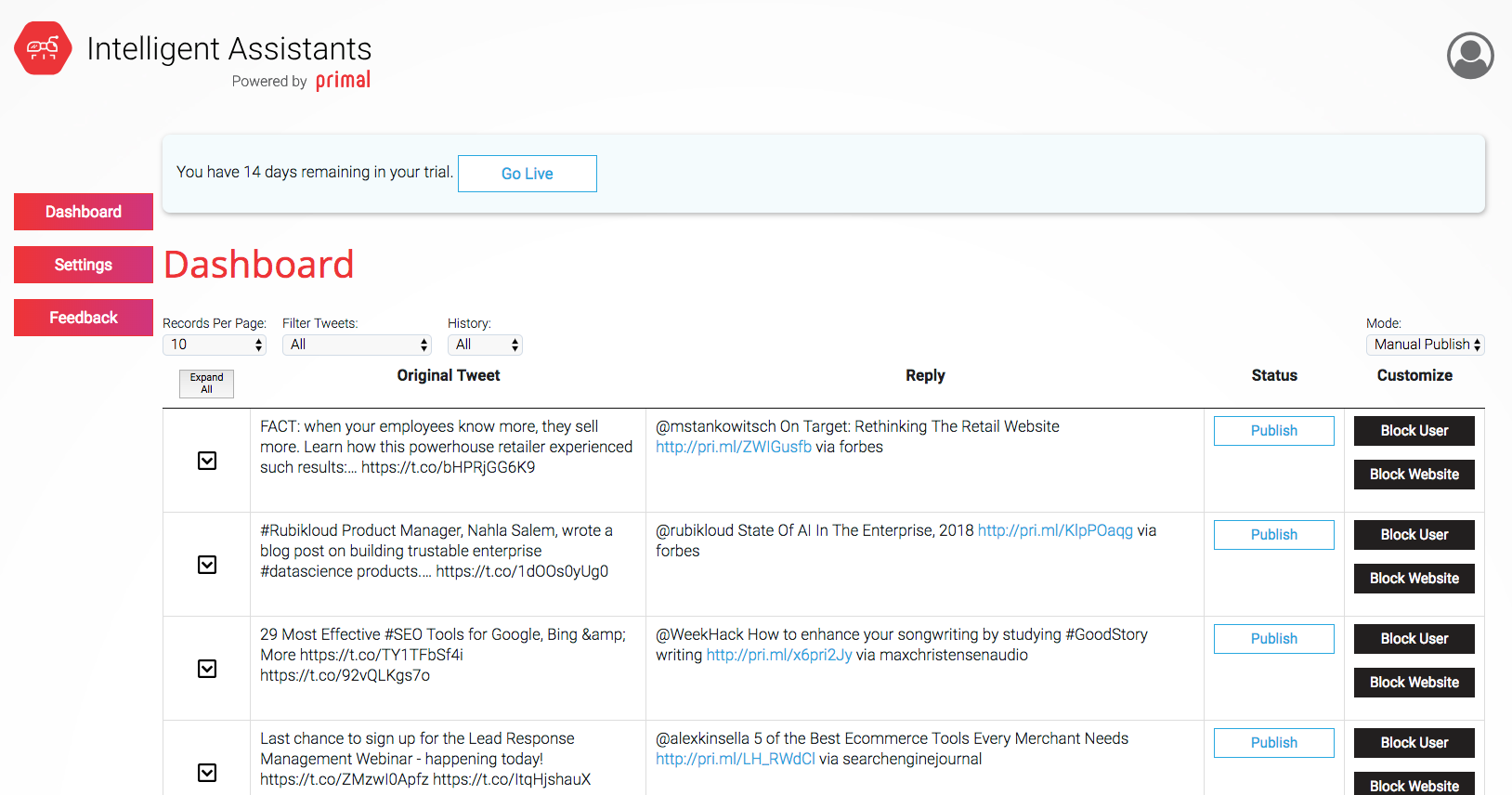
Task: Click the primal brand logo
Action: pyautogui.click(x=343, y=81)
